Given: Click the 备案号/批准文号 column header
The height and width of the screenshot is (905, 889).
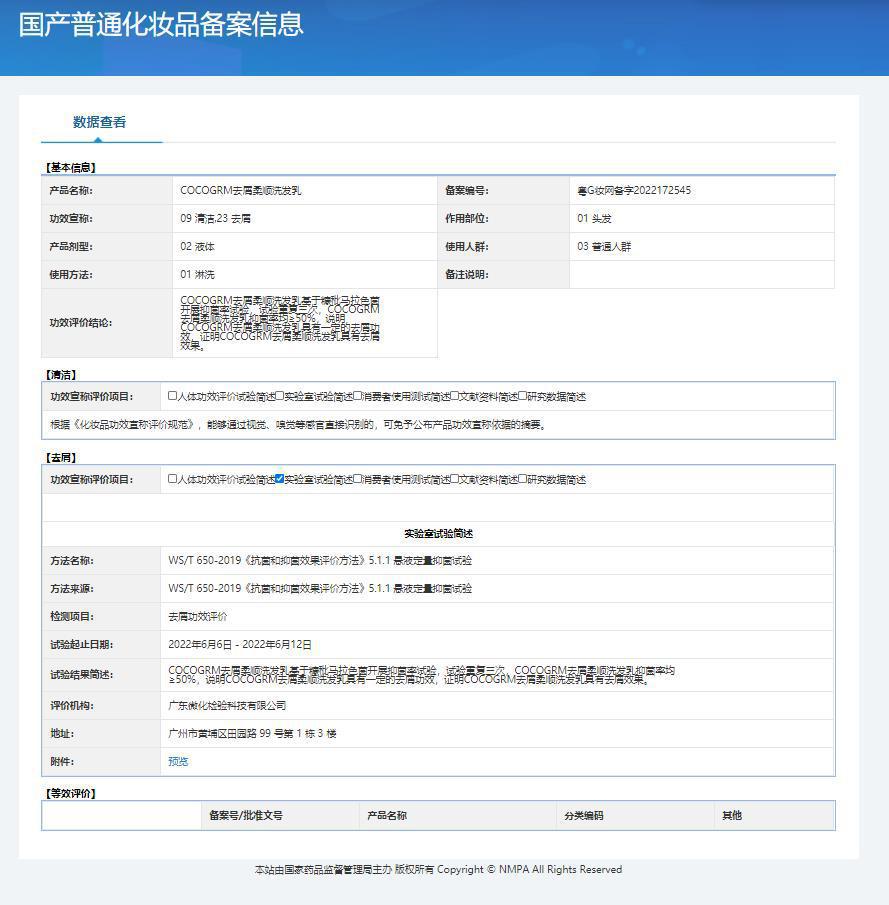Looking at the screenshot, I should 245,816.
